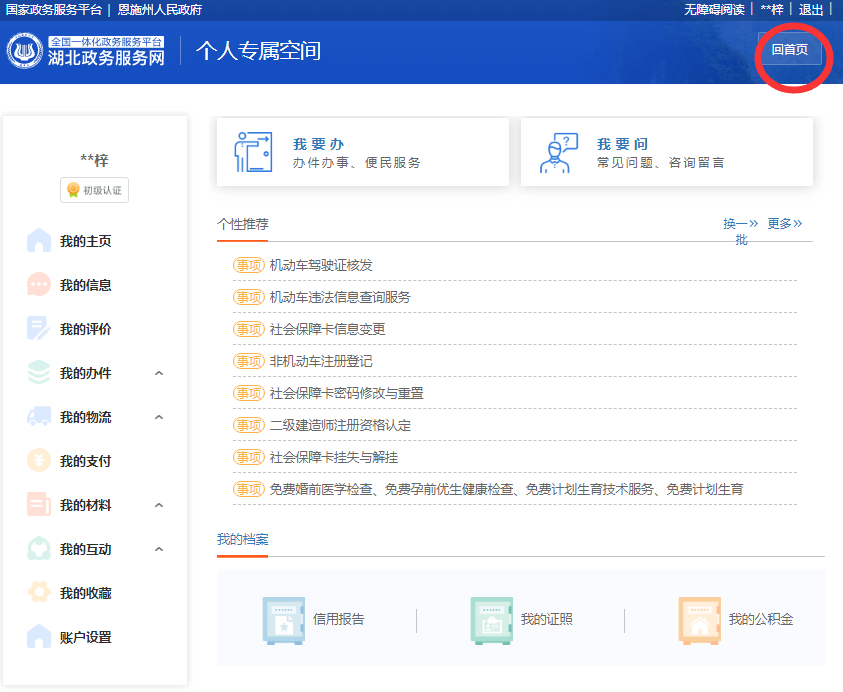Open 我的公积金 archive label
Image resolution: width=843 pixels, height=692 pixels.
click(761, 619)
